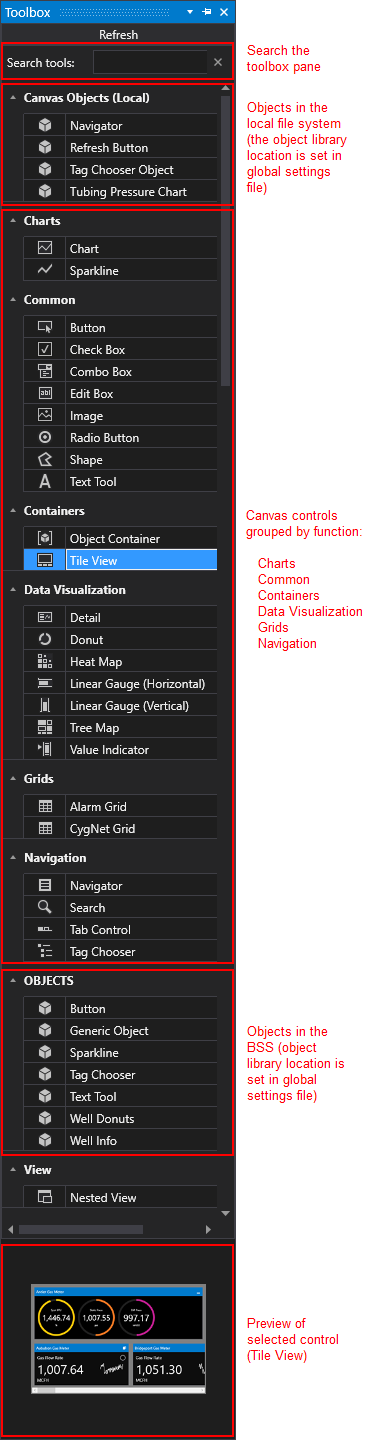The image size is (380, 1440).
Task: Select Sparkline in the OBJECTS list
Action: click(119, 1053)
